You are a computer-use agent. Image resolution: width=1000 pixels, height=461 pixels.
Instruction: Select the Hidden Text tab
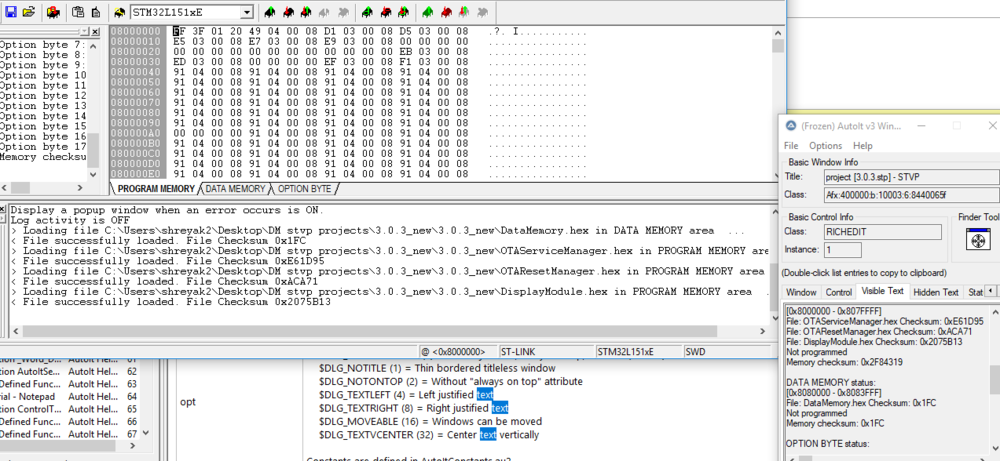936,292
